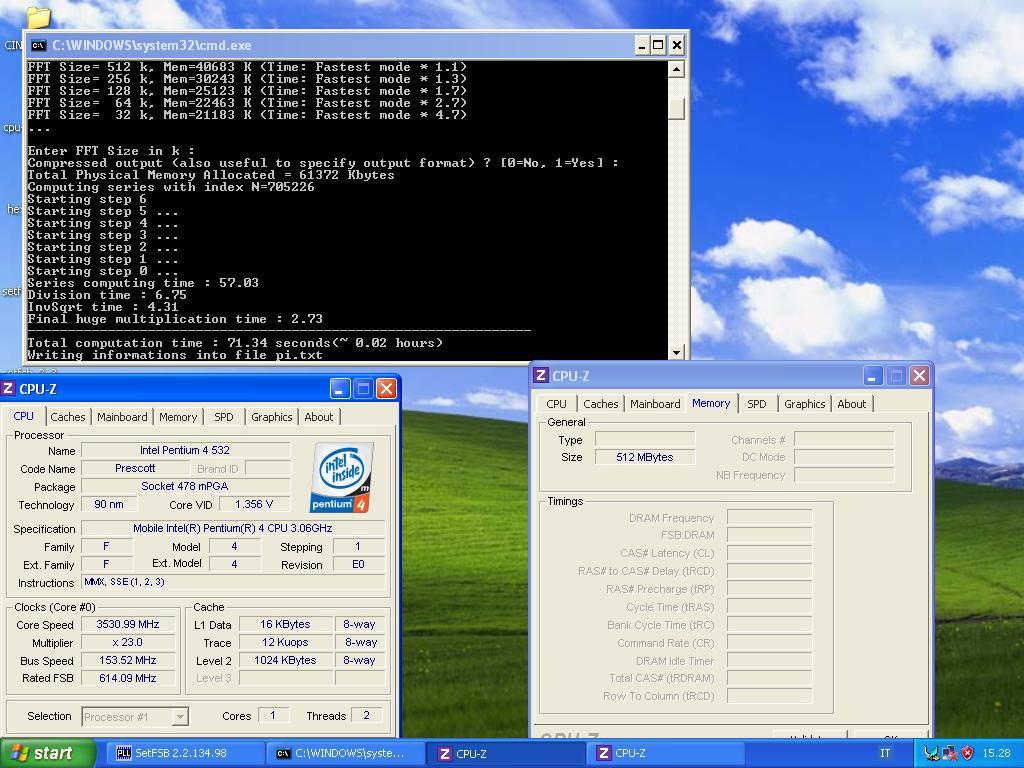Select the Memory tab in right CPU-Z window

point(711,403)
